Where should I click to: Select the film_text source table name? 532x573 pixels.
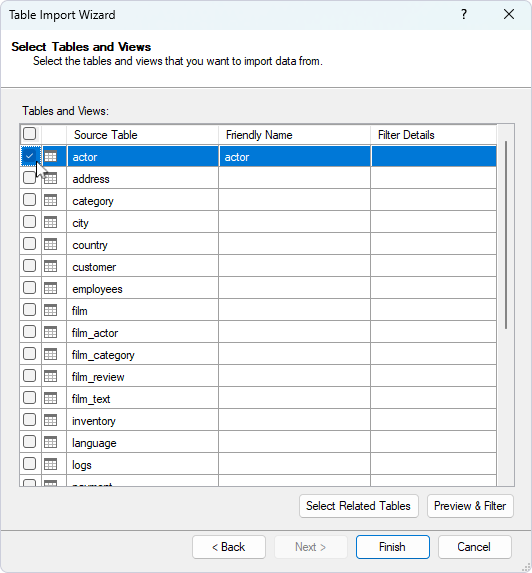click(91, 399)
